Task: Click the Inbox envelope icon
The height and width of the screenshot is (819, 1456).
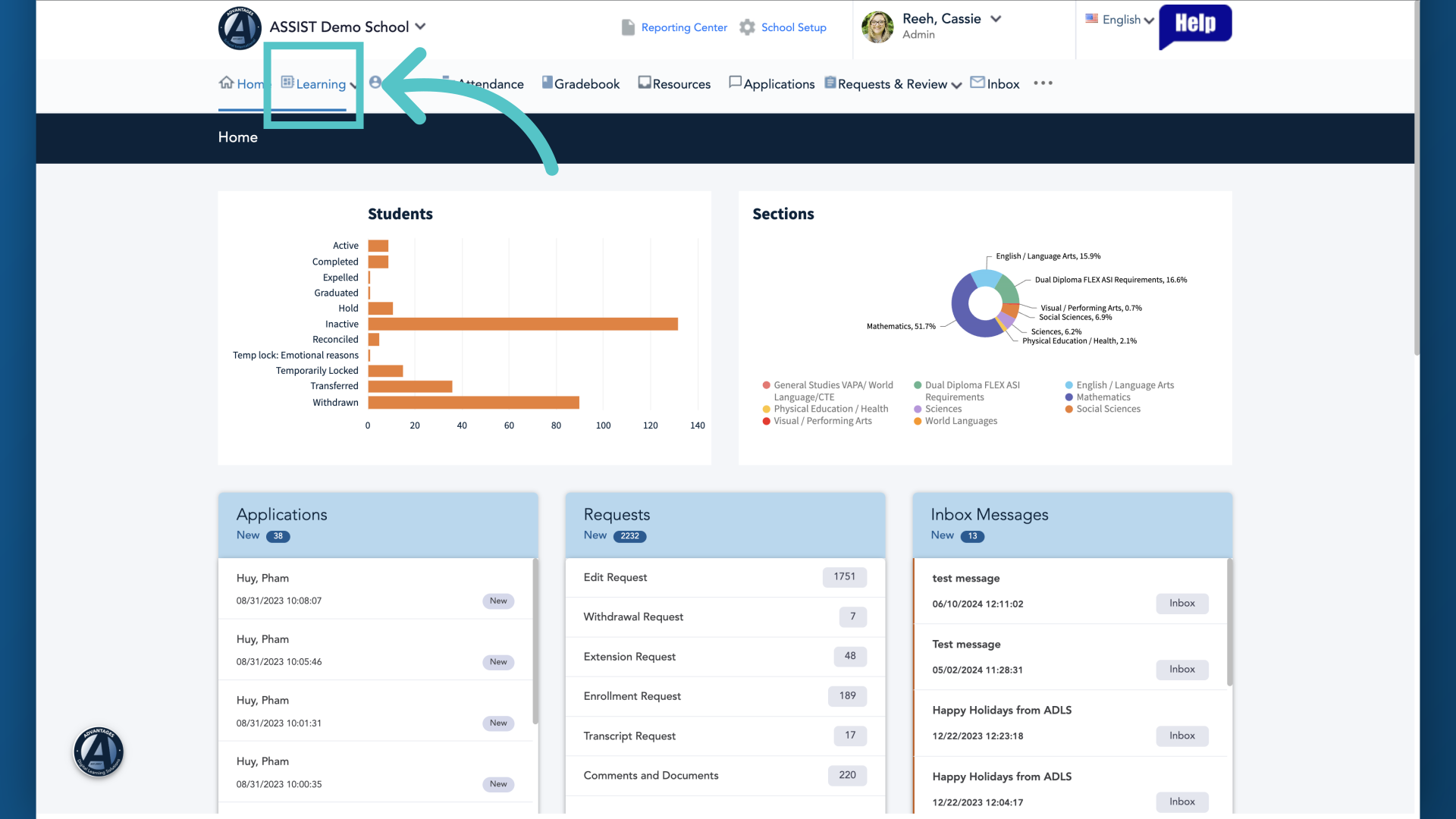Action: (x=977, y=82)
